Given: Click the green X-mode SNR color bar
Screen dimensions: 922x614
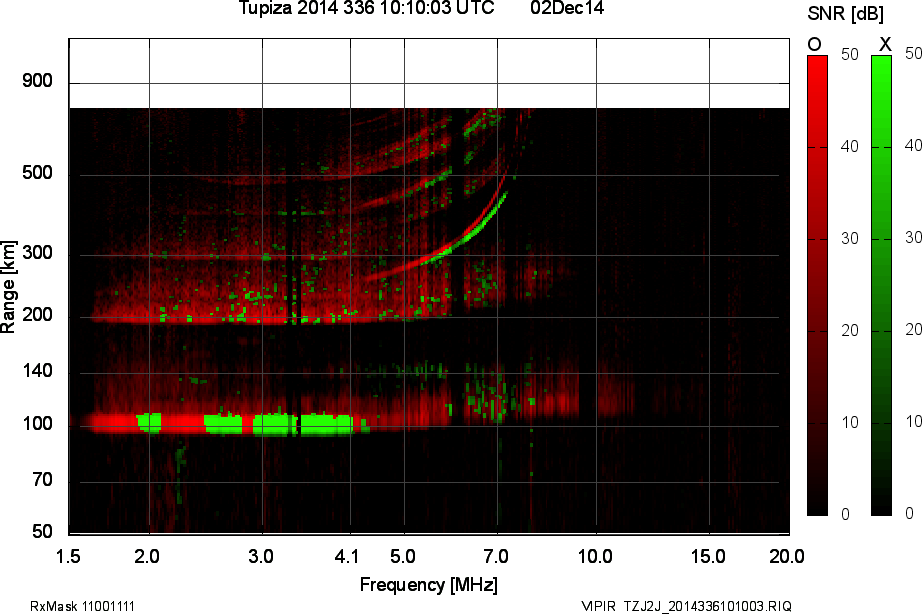Looking at the screenshot, I should tap(881, 285).
